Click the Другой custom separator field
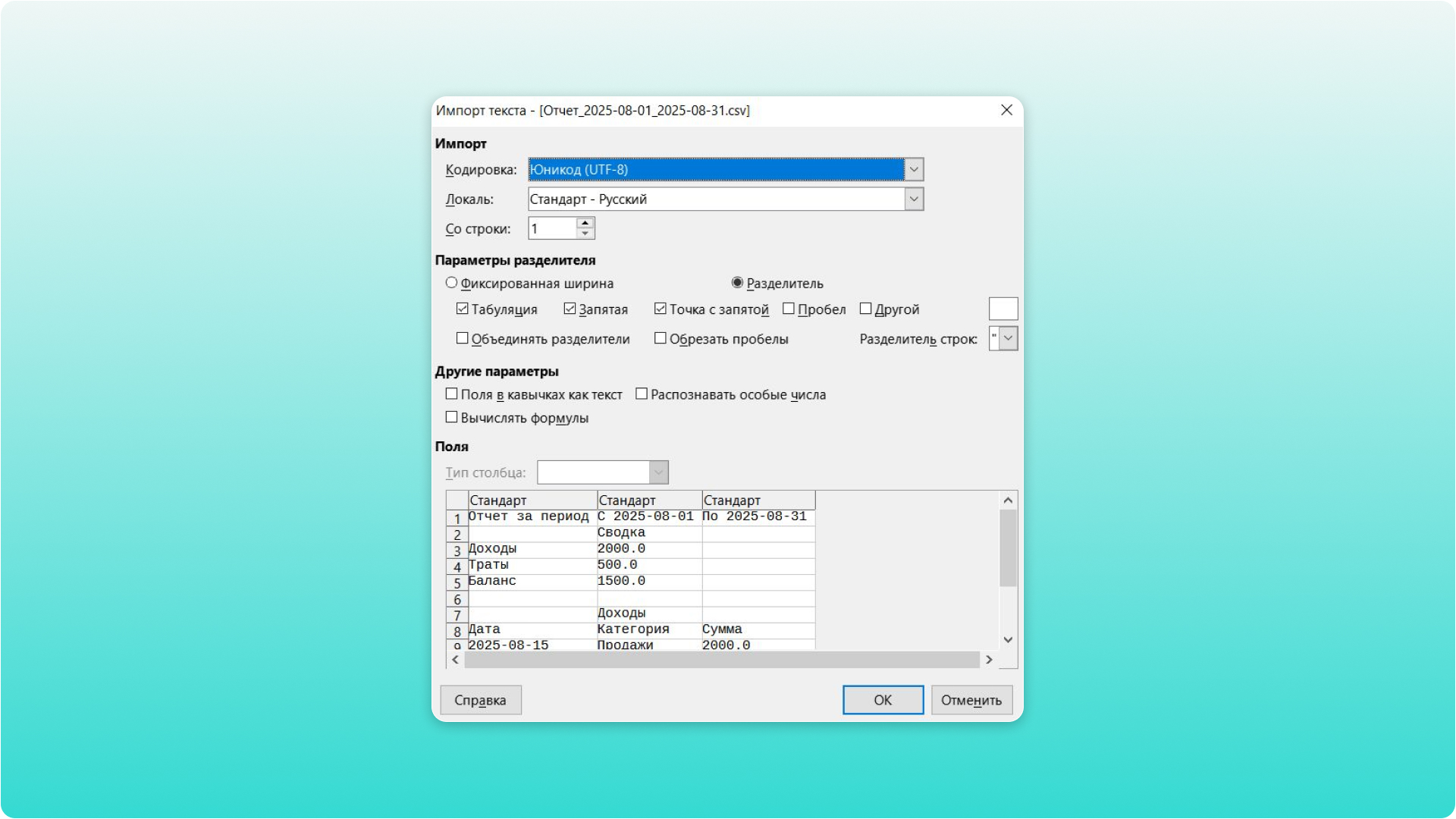Screen dimensions: 1456x819 pyautogui.click(x=1003, y=309)
